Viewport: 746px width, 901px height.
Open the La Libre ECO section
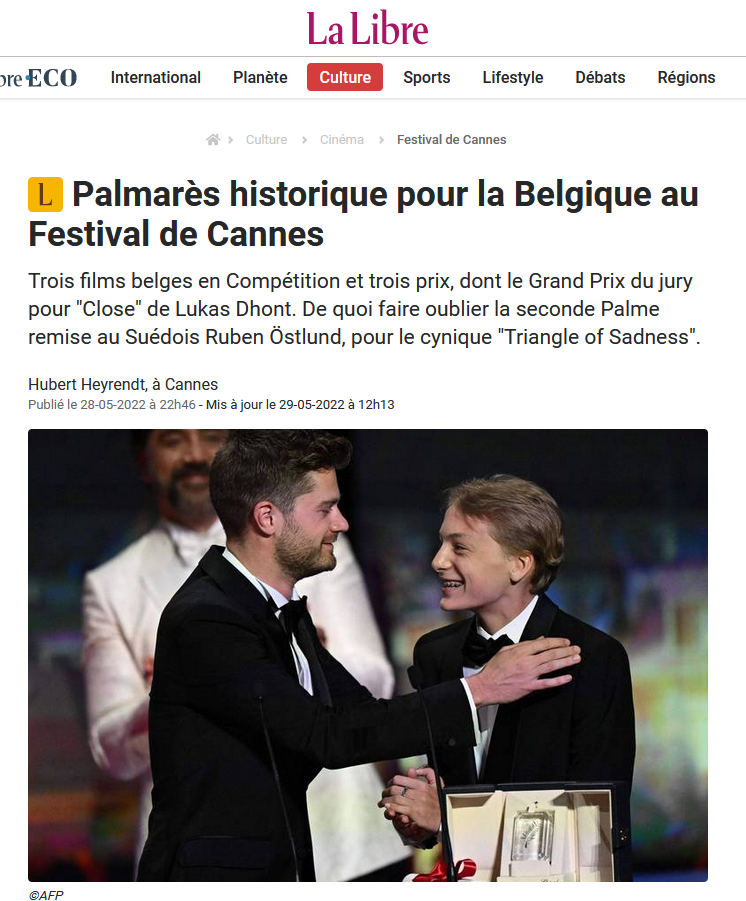coord(38,78)
